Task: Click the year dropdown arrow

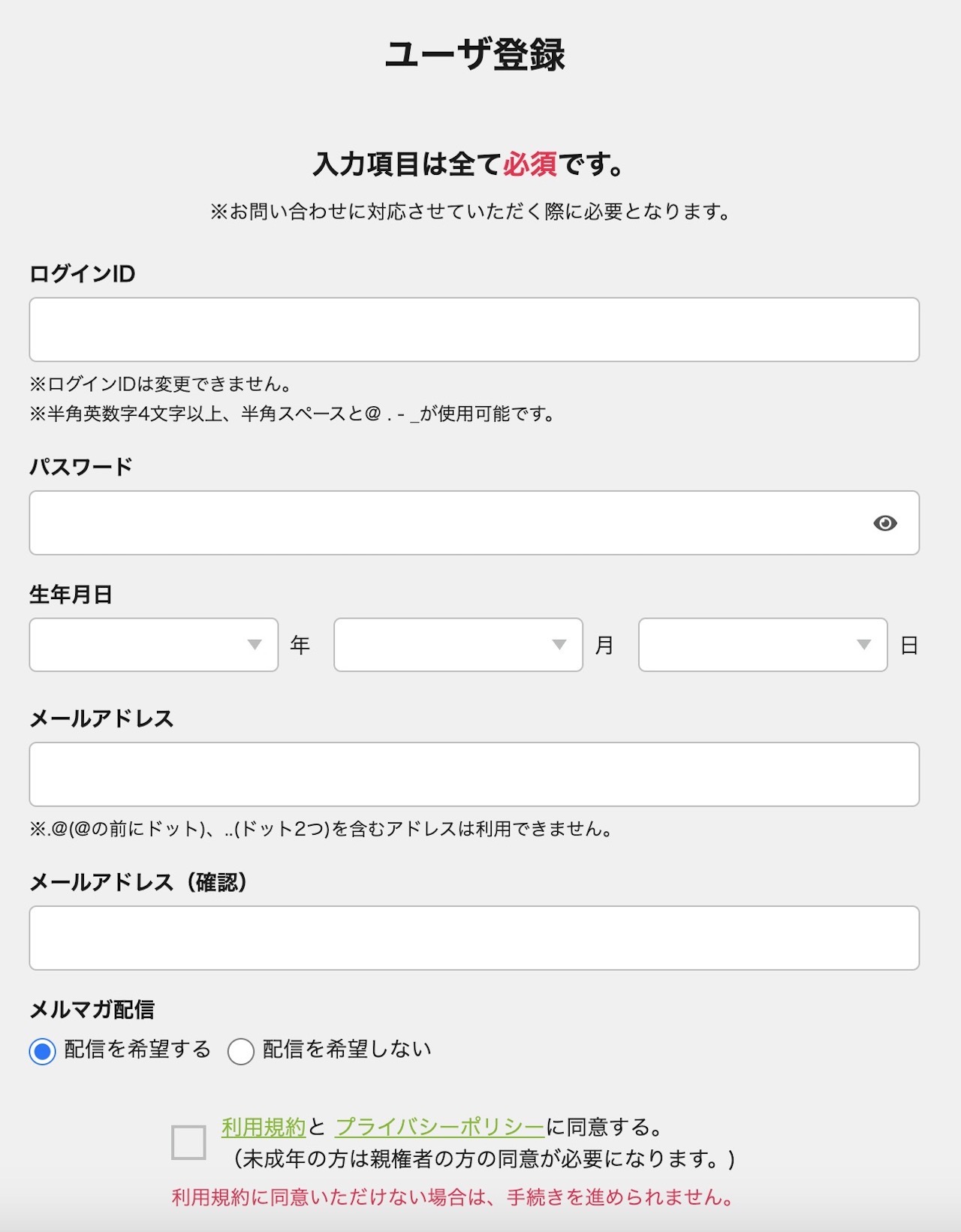Action: click(256, 644)
